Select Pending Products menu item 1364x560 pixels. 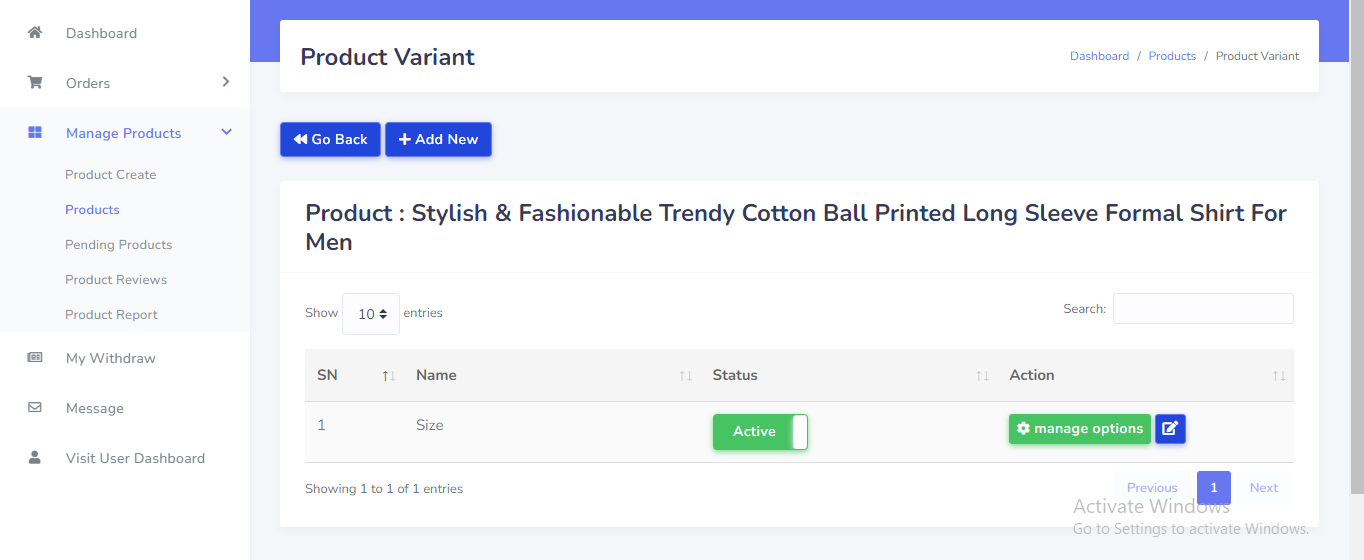pos(119,244)
